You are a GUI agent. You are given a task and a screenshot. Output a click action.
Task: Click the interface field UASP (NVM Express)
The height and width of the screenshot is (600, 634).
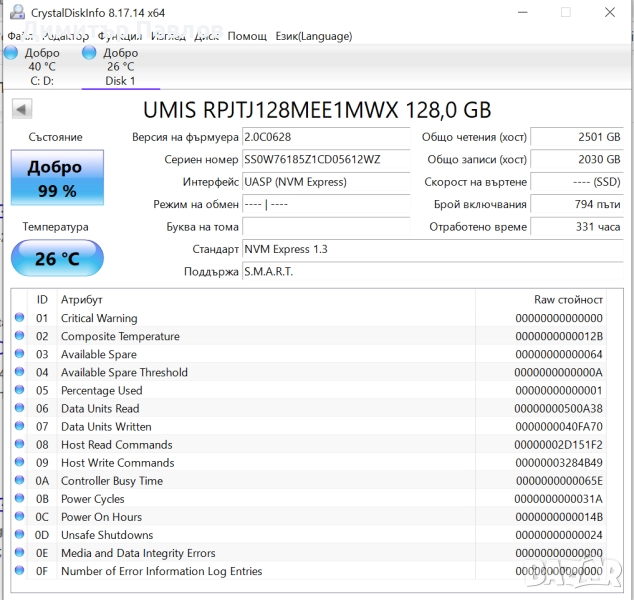click(x=326, y=182)
